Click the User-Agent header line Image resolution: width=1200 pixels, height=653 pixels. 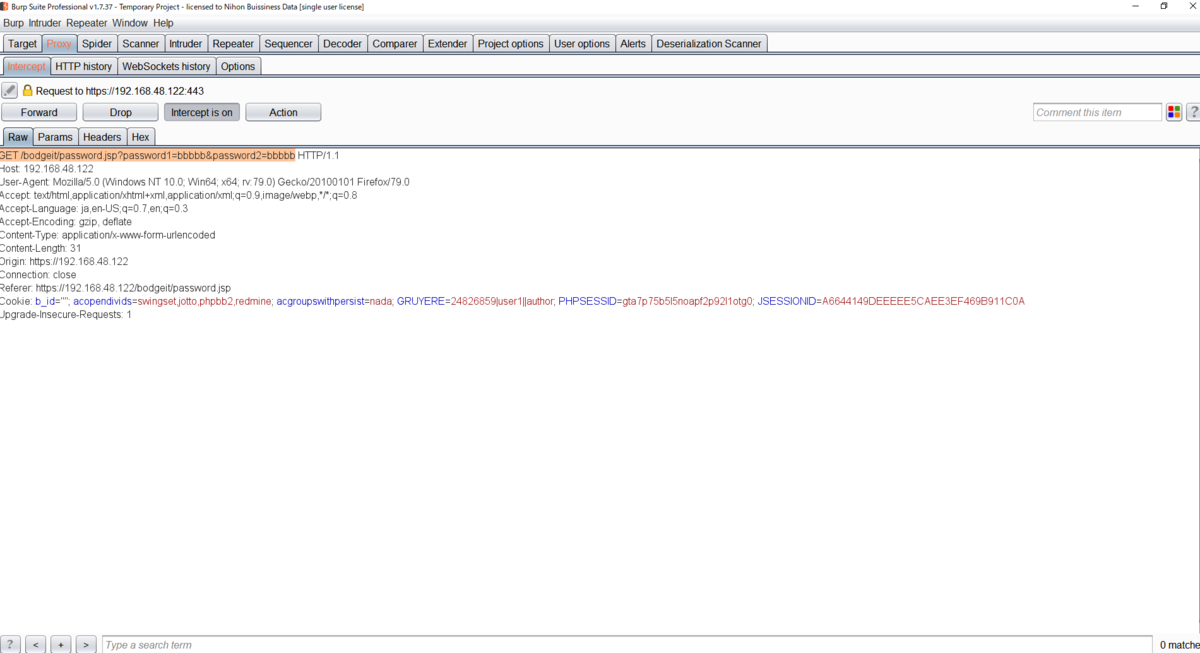point(205,182)
